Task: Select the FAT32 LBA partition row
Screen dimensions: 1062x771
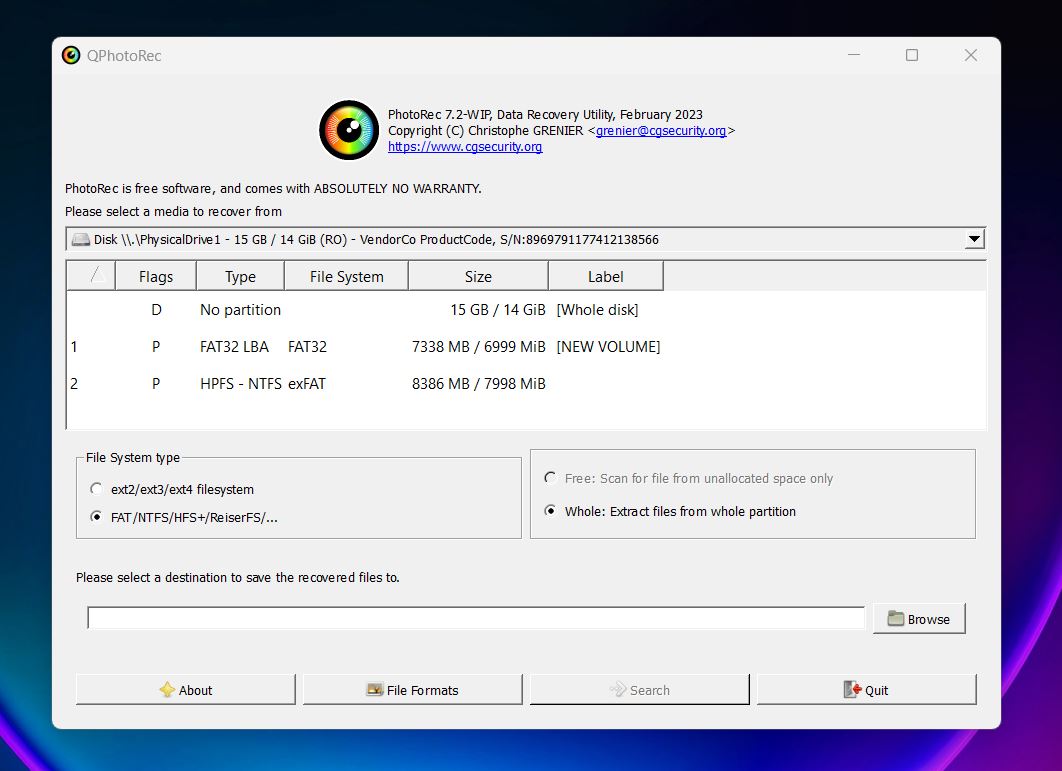Action: pos(526,347)
